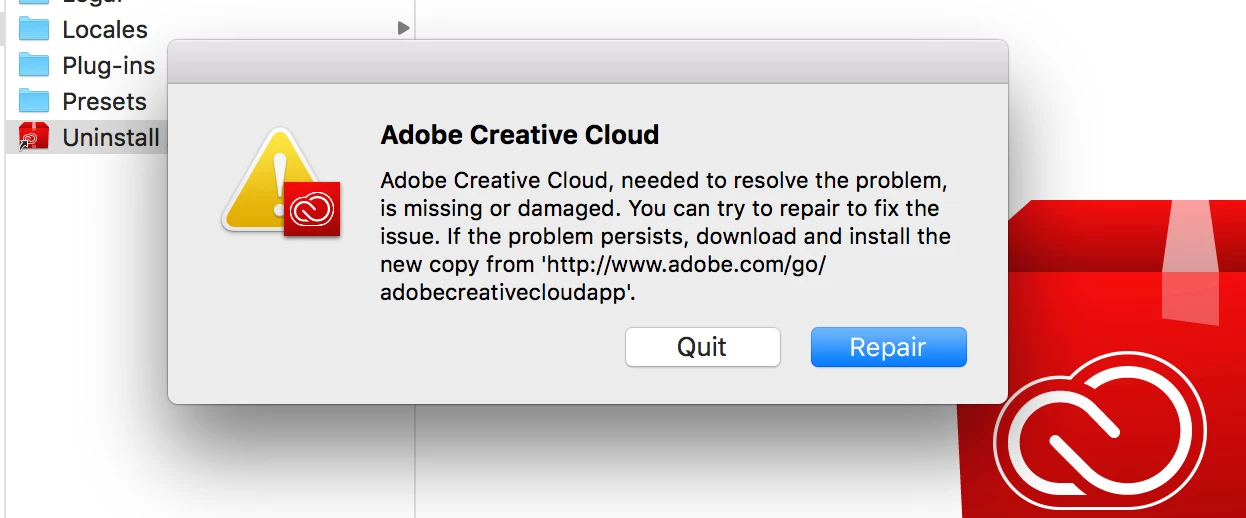Select the Uninstall item label
Screen dimensions: 1246x518
tap(110, 137)
